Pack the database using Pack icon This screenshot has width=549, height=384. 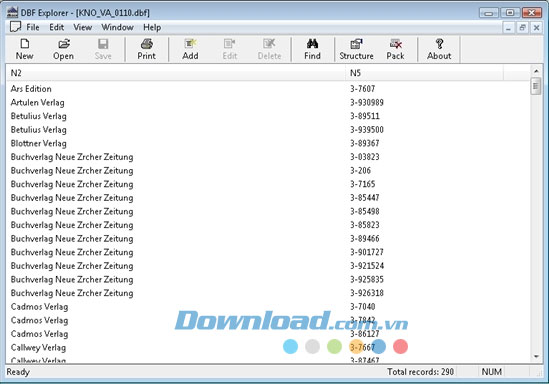pyautogui.click(x=395, y=49)
